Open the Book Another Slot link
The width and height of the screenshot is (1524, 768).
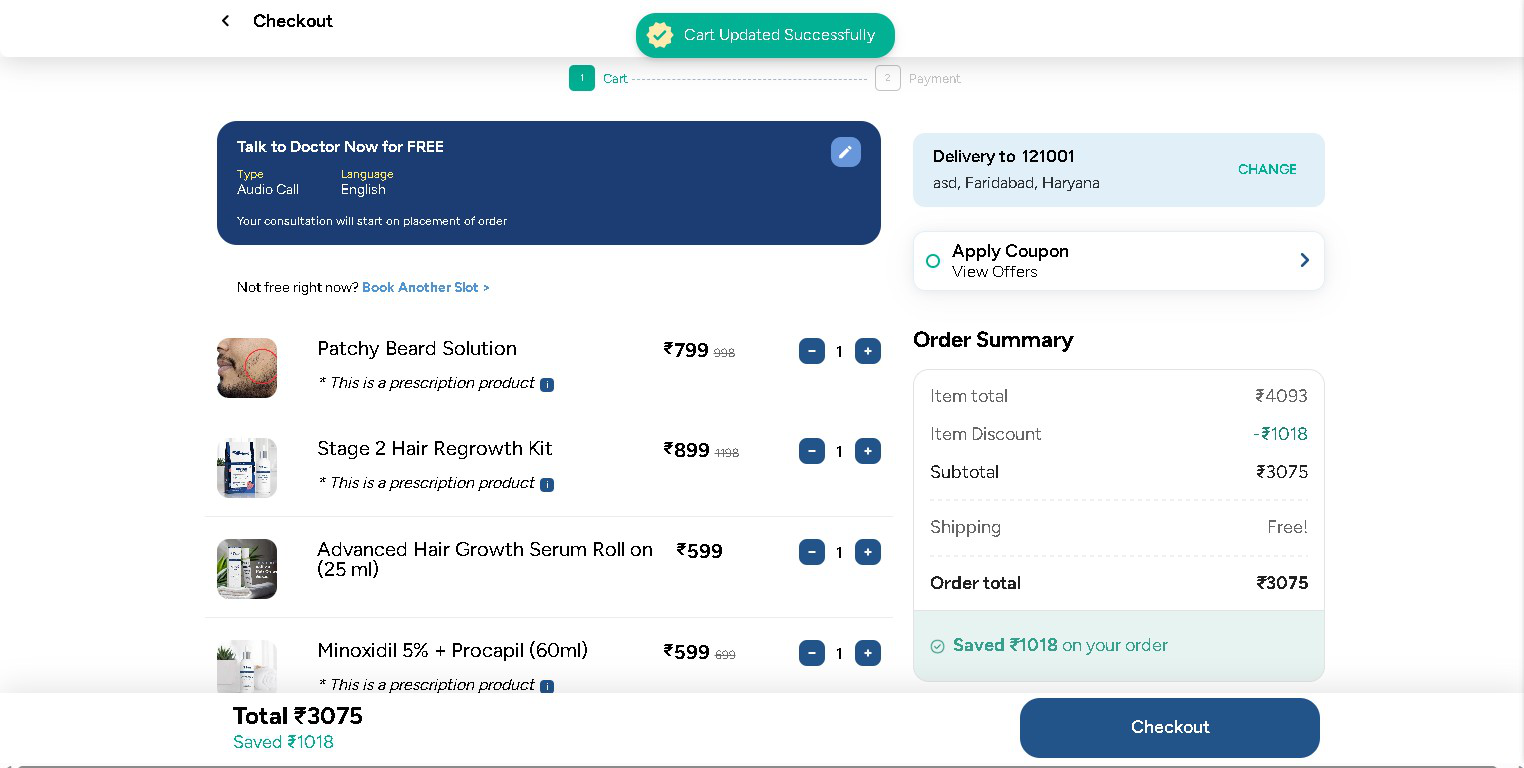point(425,287)
